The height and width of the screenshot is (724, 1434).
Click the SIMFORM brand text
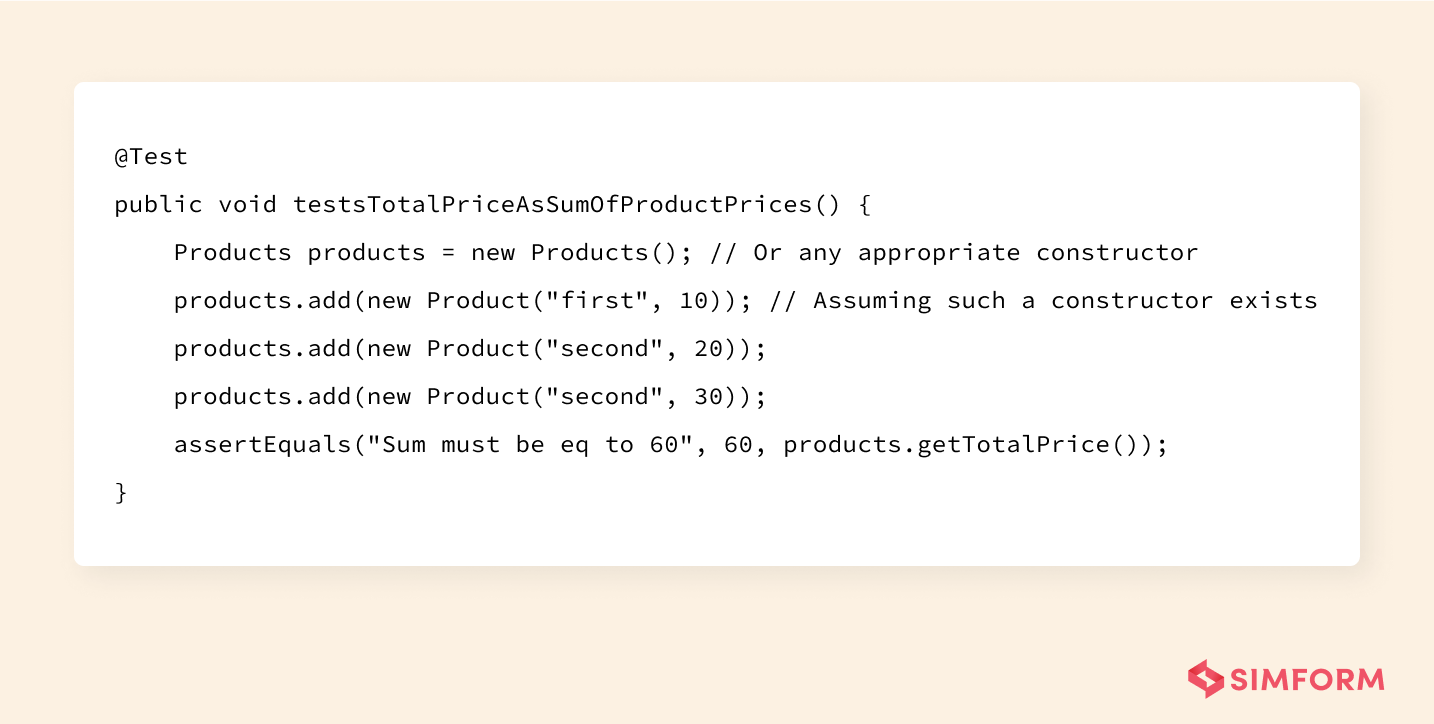1308,680
